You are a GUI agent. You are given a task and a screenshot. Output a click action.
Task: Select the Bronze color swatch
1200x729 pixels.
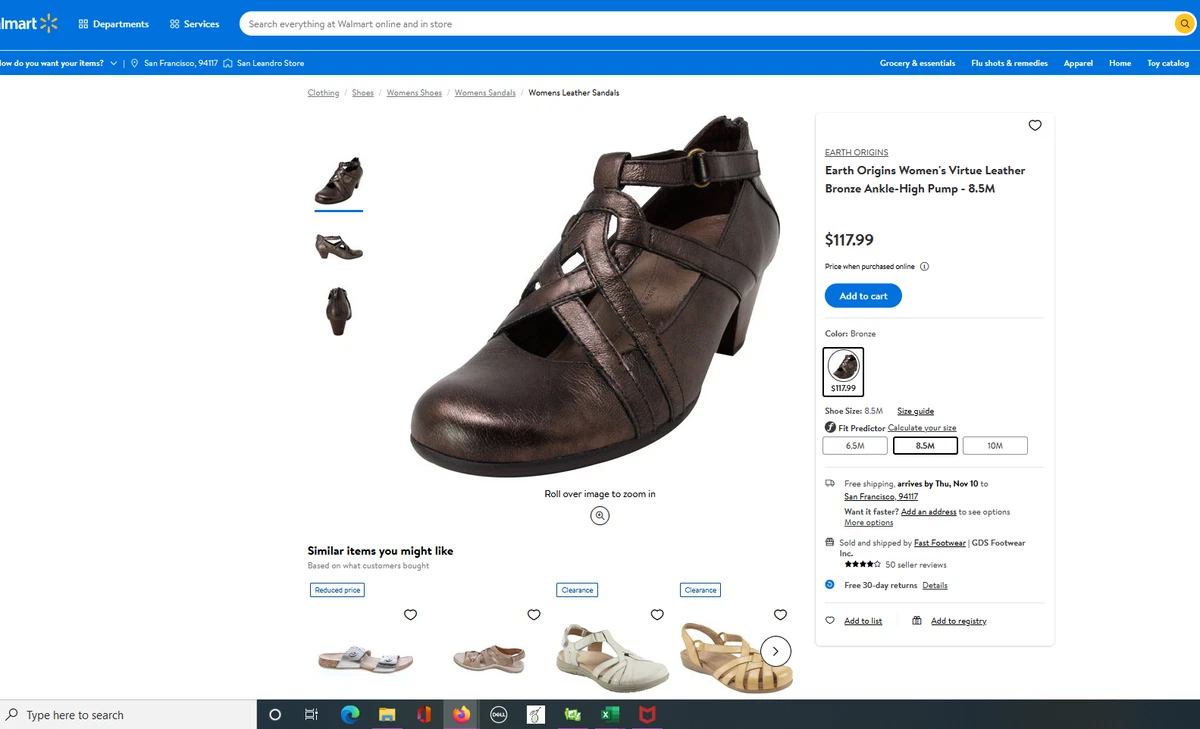pyautogui.click(x=843, y=371)
